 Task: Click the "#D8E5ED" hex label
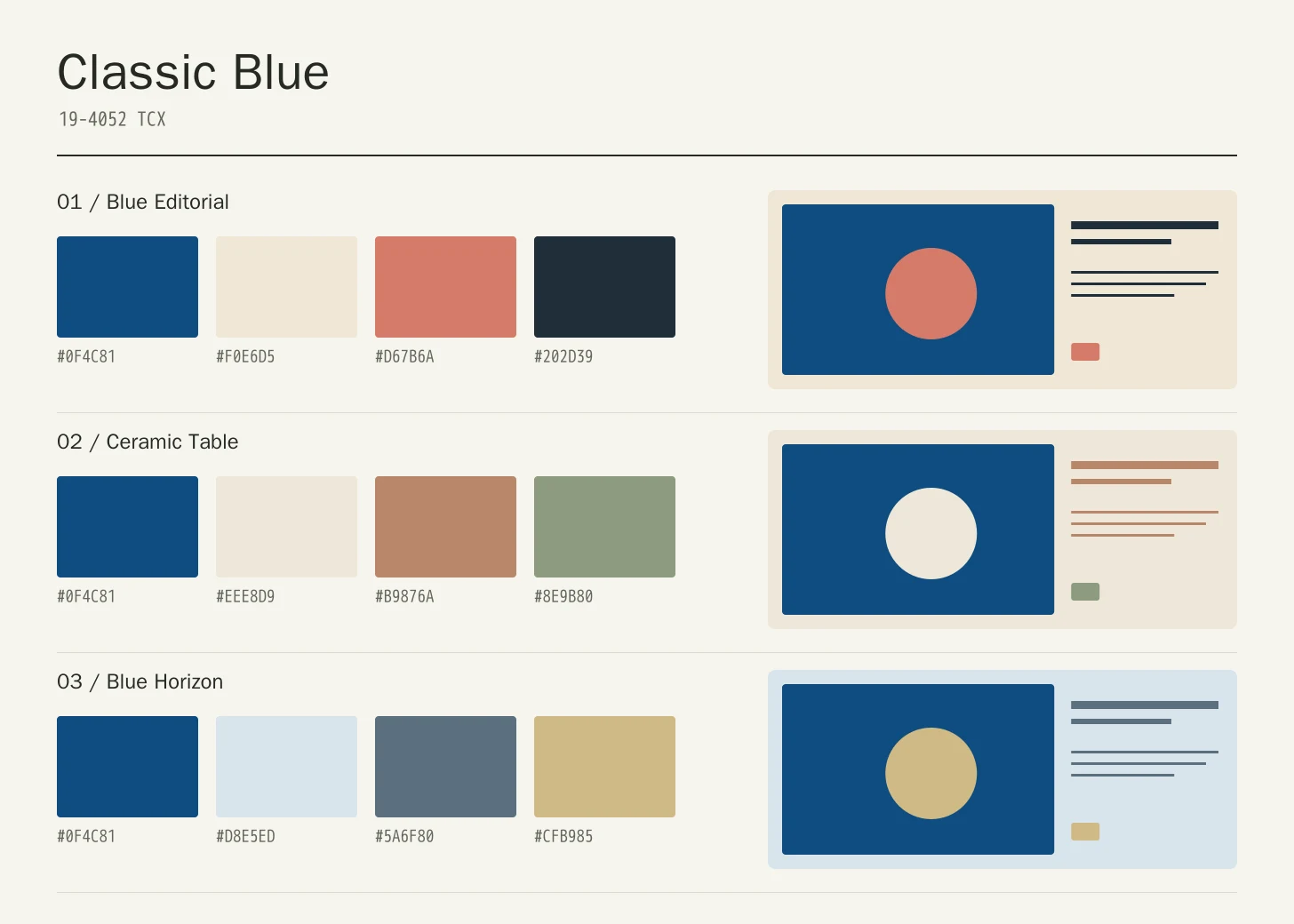[x=245, y=836]
